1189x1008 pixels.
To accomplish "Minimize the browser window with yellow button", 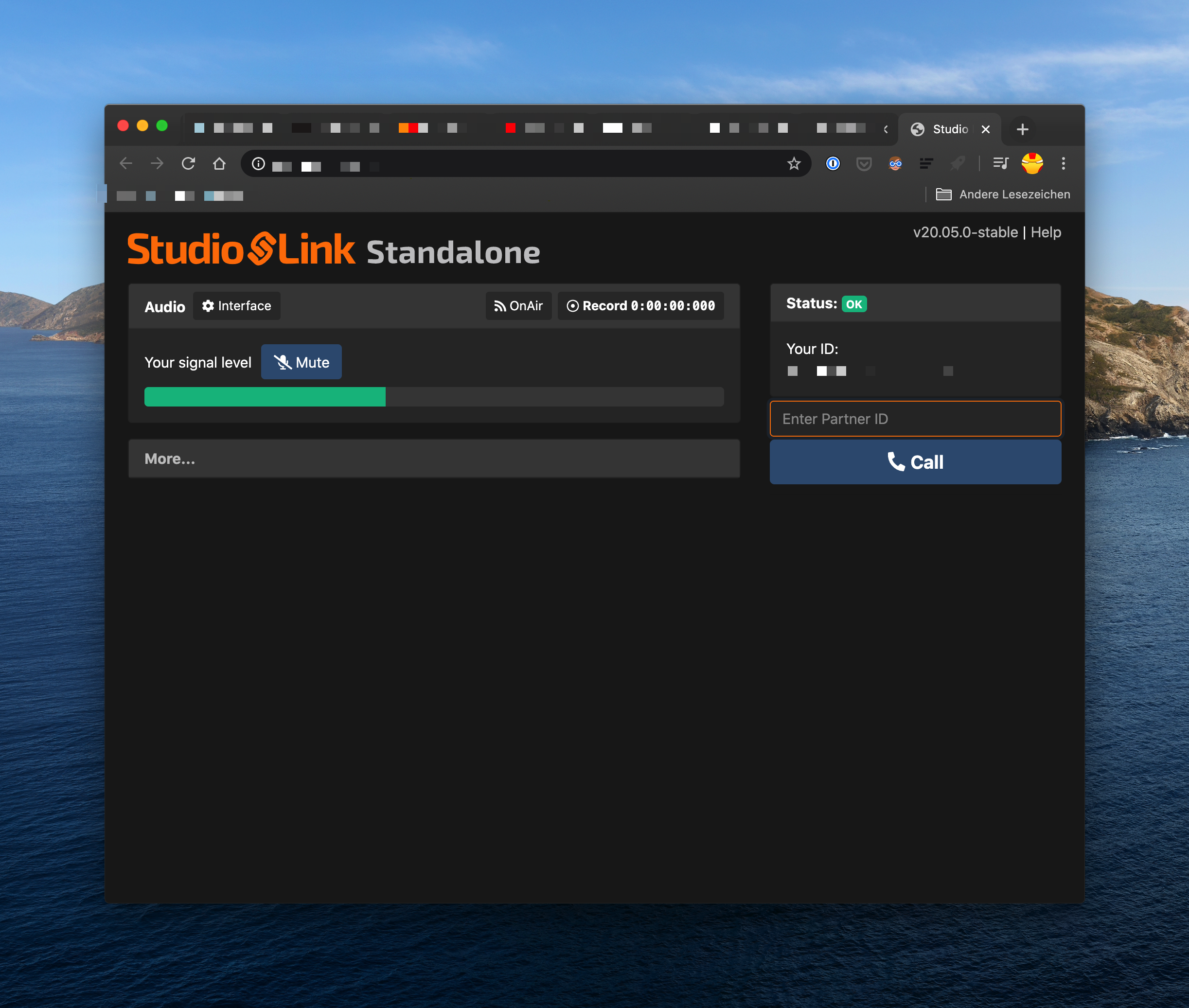I will click(142, 126).
